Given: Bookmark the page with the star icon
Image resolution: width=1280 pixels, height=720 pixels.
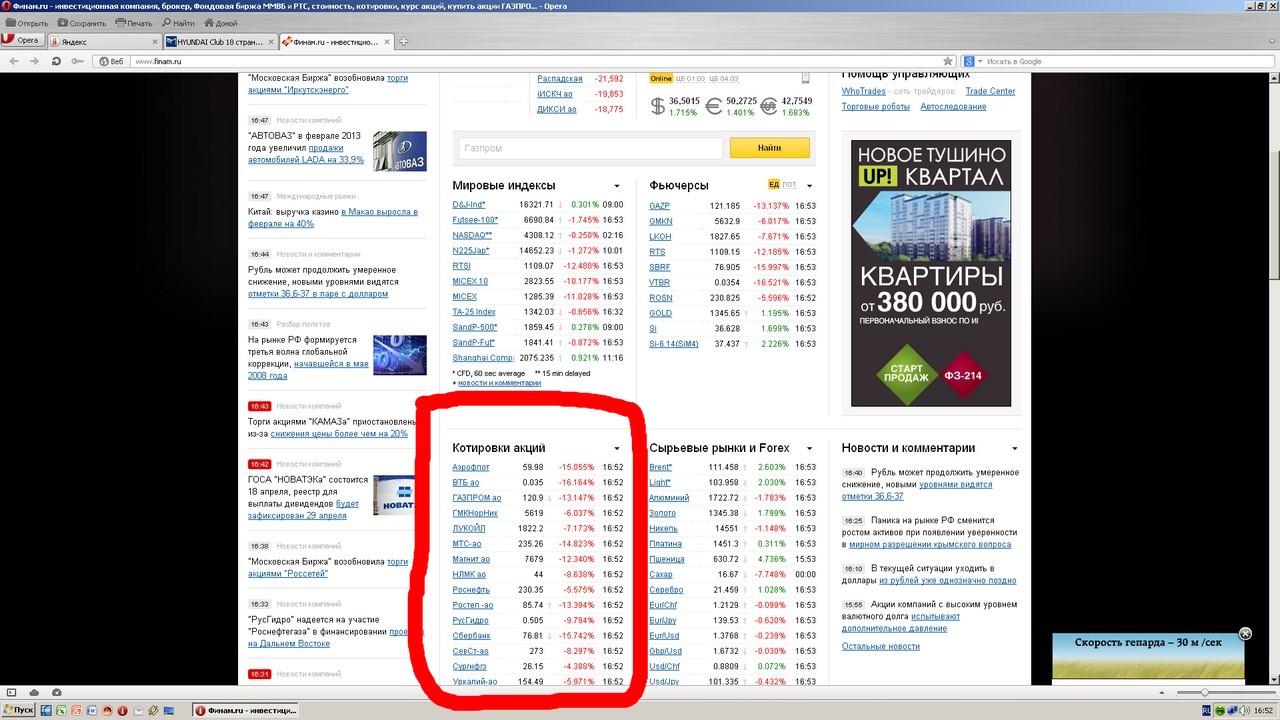Looking at the screenshot, I should pos(947,61).
